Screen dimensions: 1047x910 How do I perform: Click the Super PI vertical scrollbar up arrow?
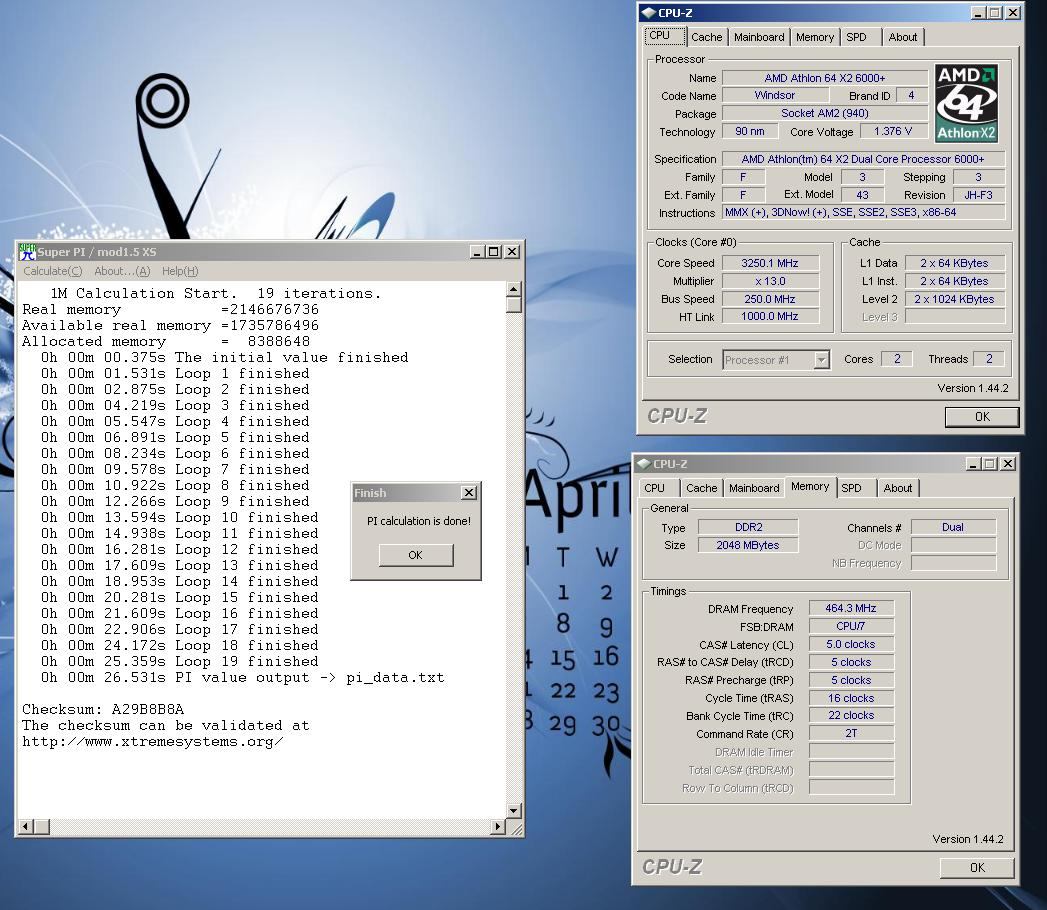(513, 289)
